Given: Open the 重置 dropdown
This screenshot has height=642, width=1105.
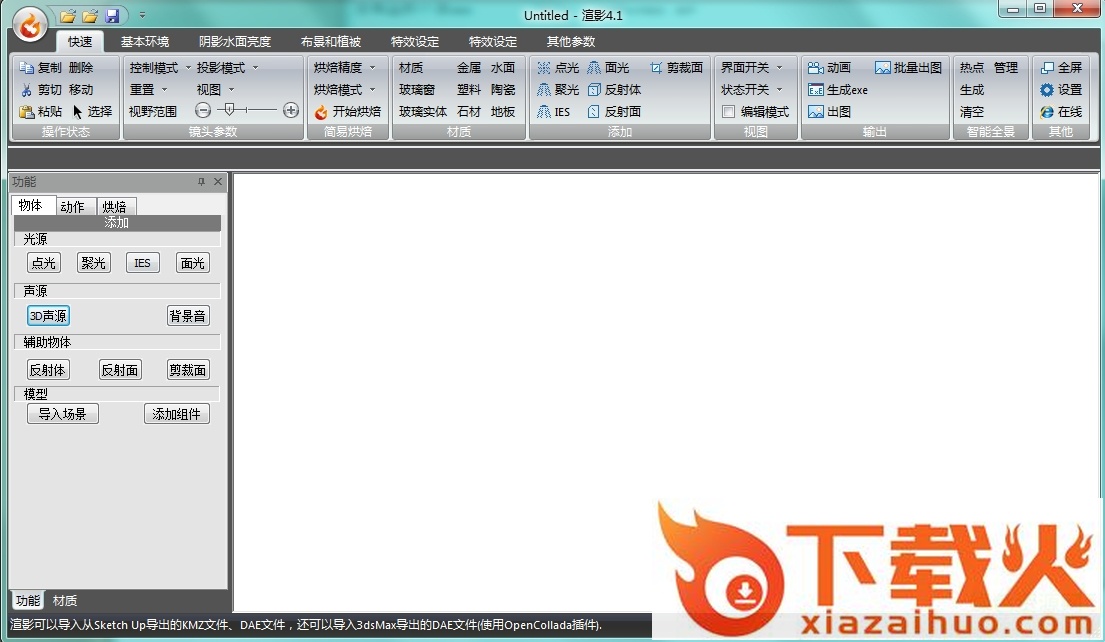Looking at the screenshot, I should click(149, 89).
